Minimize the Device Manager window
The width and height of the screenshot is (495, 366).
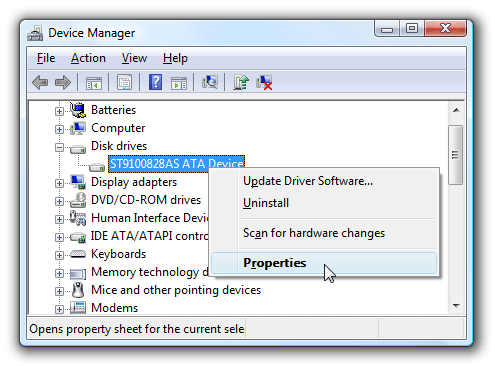pos(387,29)
